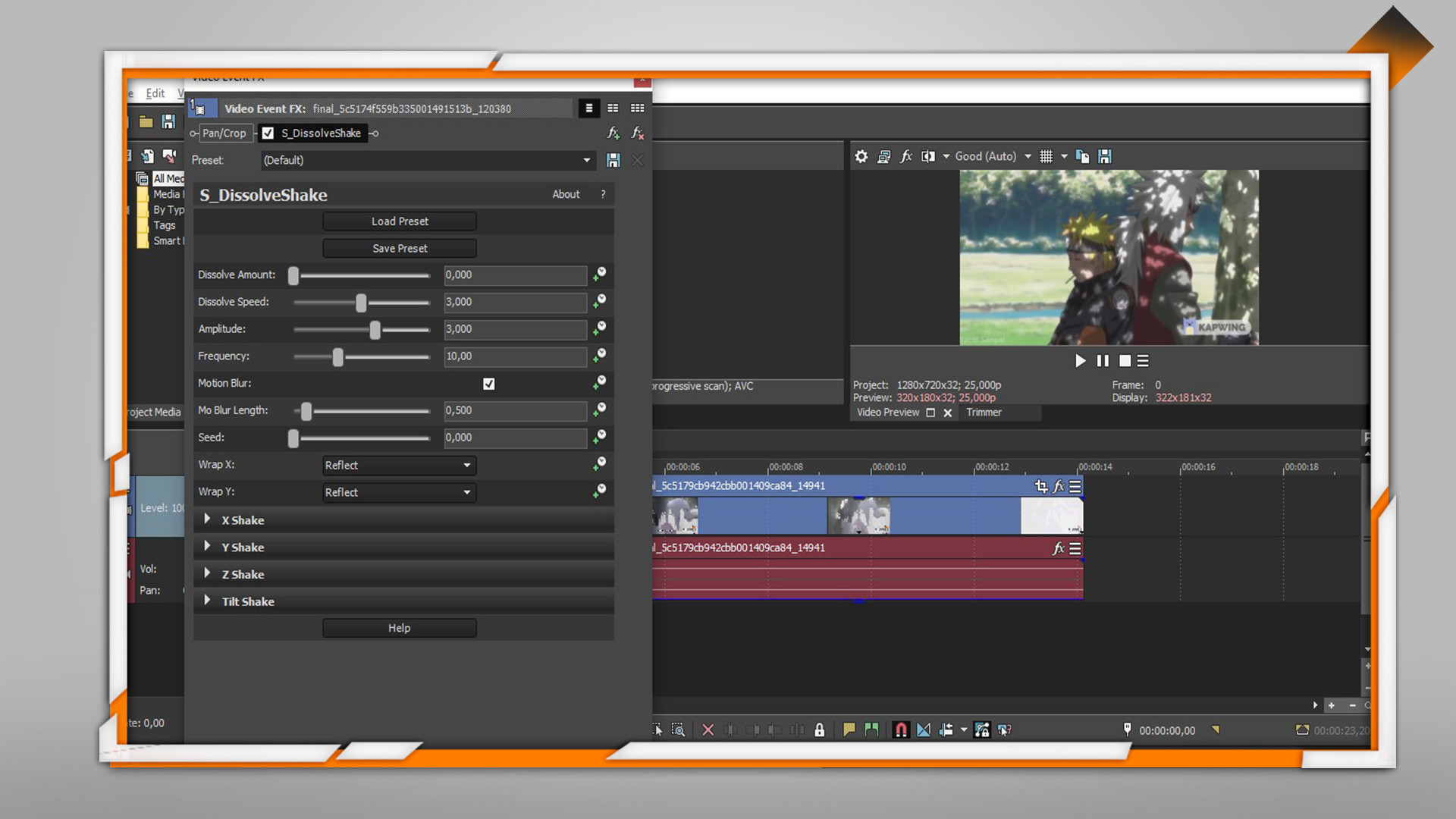Remove selected plug-in from FX chain
The height and width of the screenshot is (819, 1456).
tap(638, 133)
